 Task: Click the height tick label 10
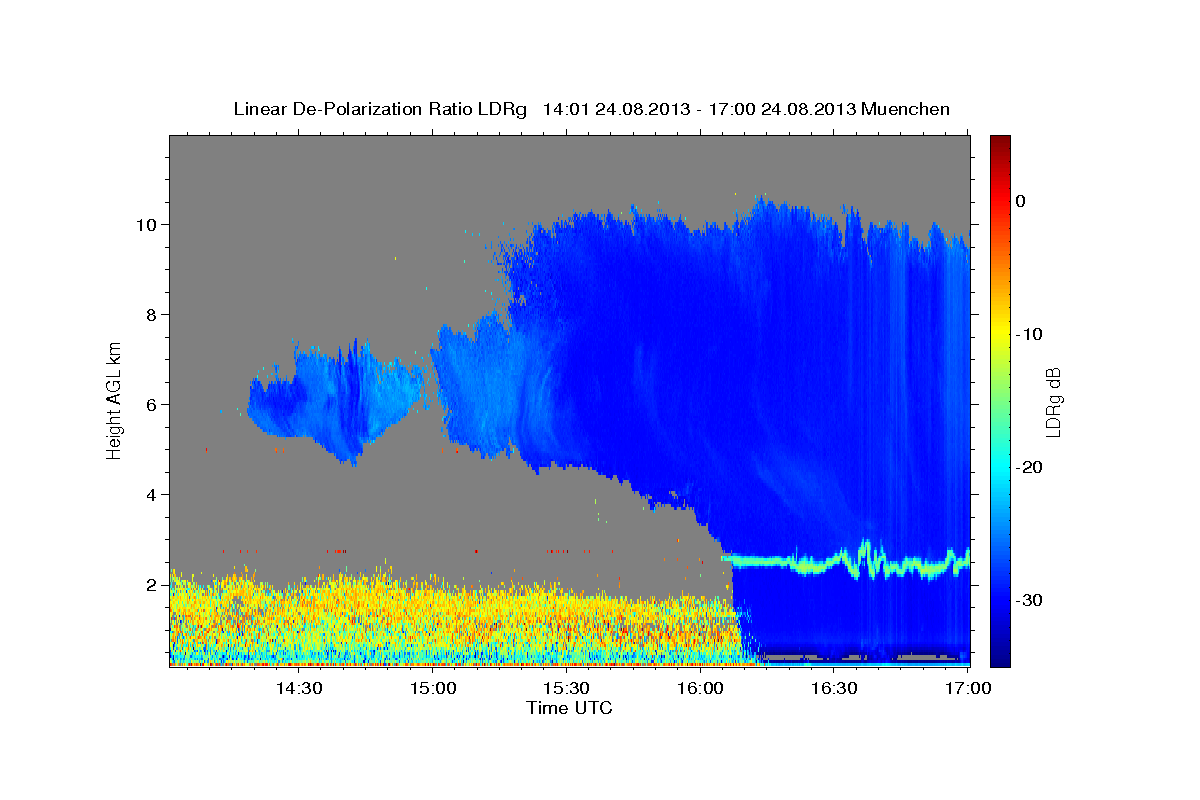pyautogui.click(x=149, y=224)
